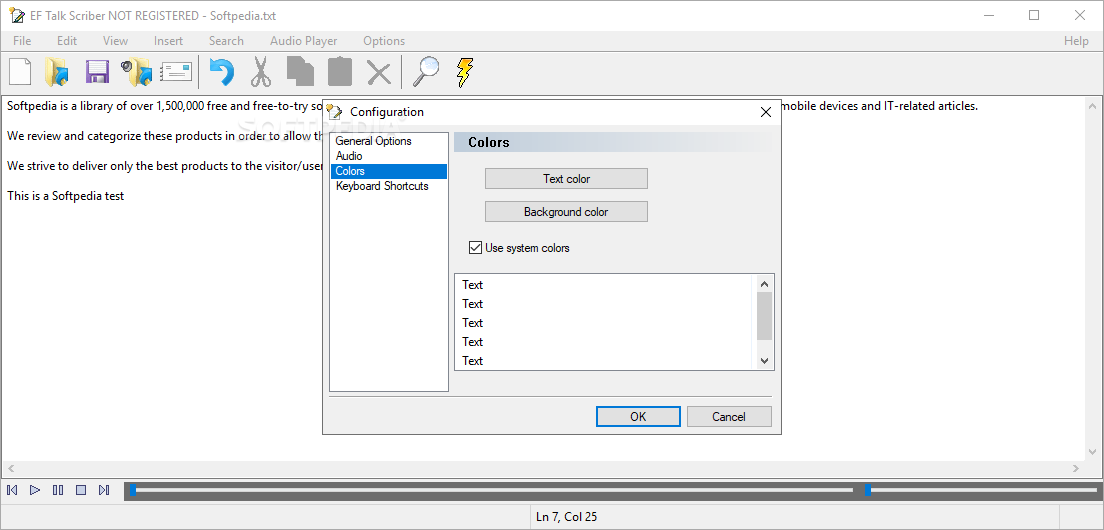Image resolution: width=1104 pixels, height=530 pixels.
Task: Close the Configuration dialog
Action: [x=766, y=112]
